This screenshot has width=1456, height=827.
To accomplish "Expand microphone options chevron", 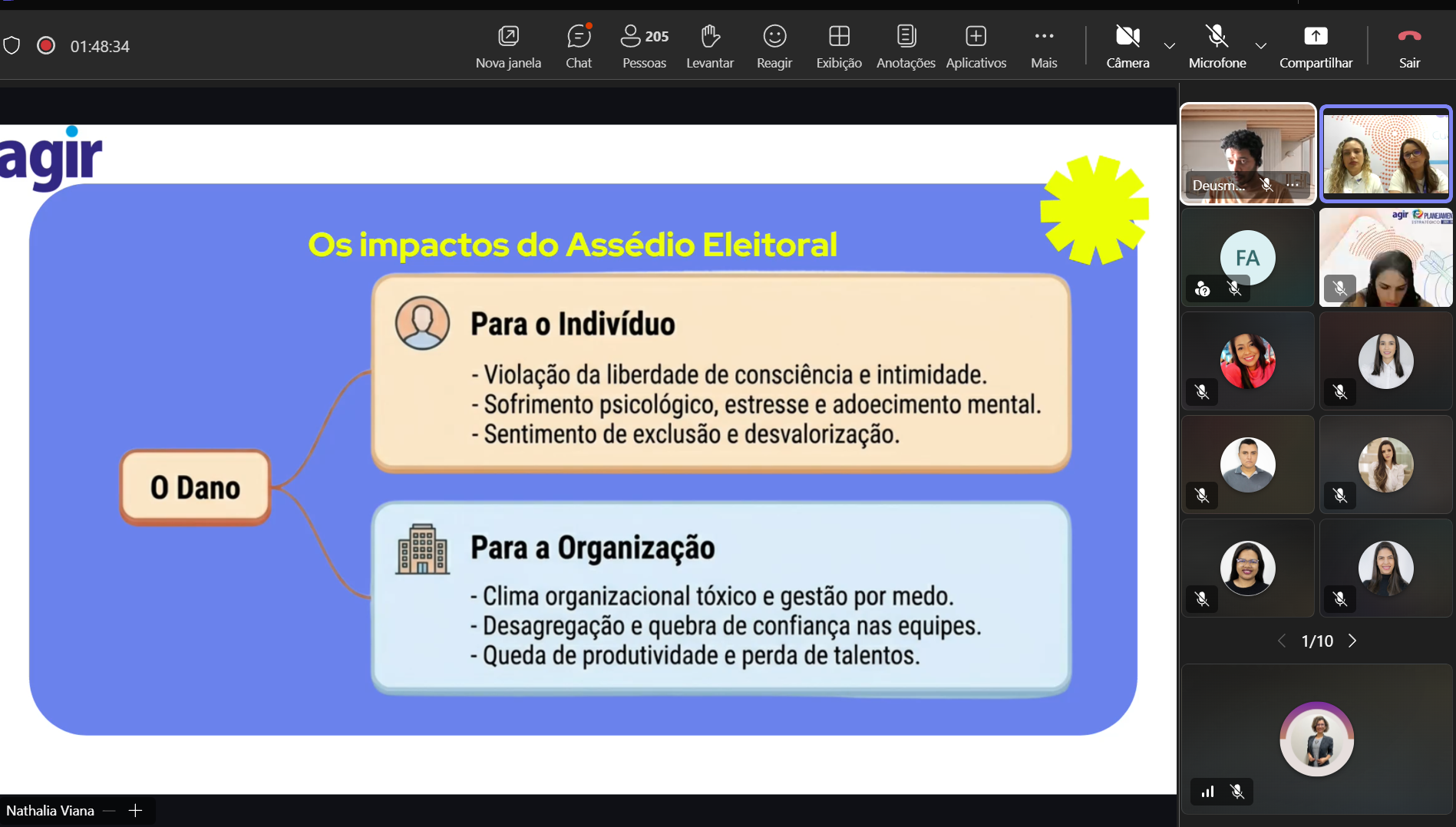I will (x=1260, y=46).
